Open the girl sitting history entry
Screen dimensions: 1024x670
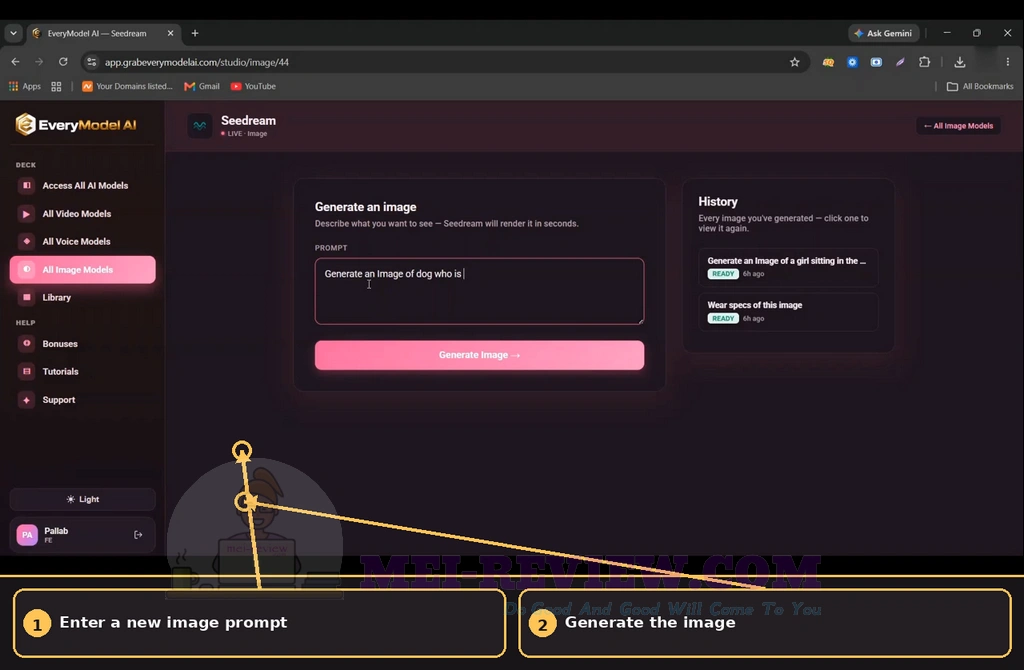pos(788,267)
